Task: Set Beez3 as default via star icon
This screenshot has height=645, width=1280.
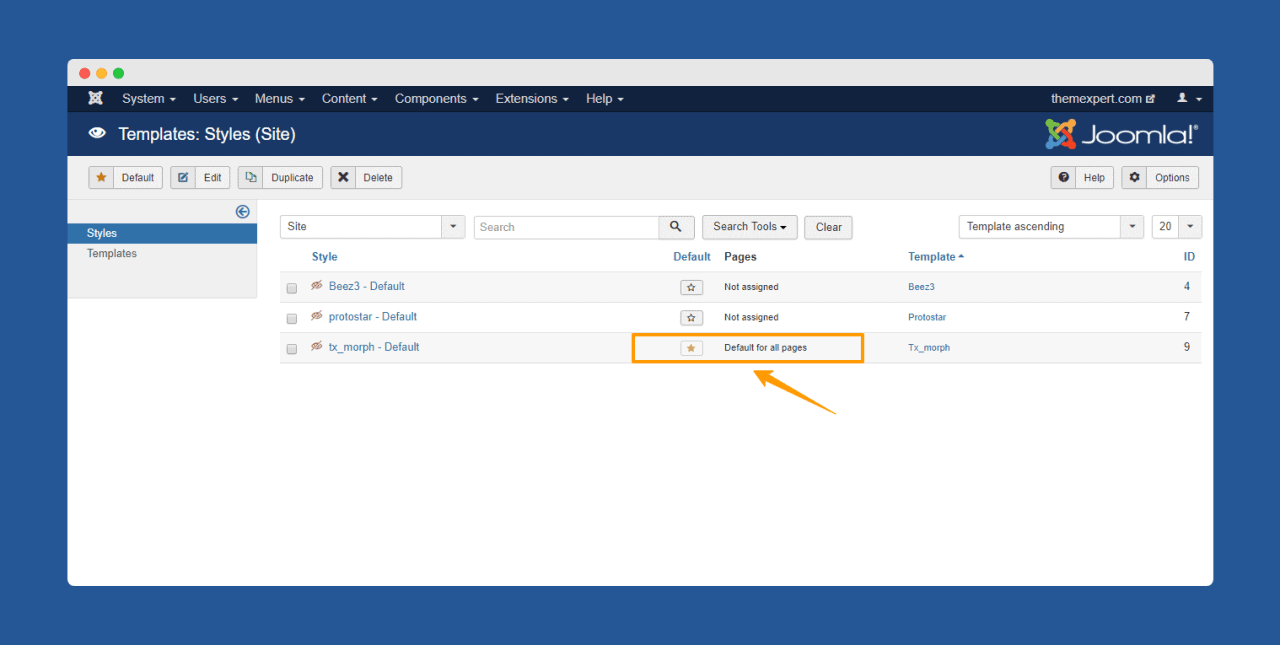Action: pyautogui.click(x=691, y=287)
